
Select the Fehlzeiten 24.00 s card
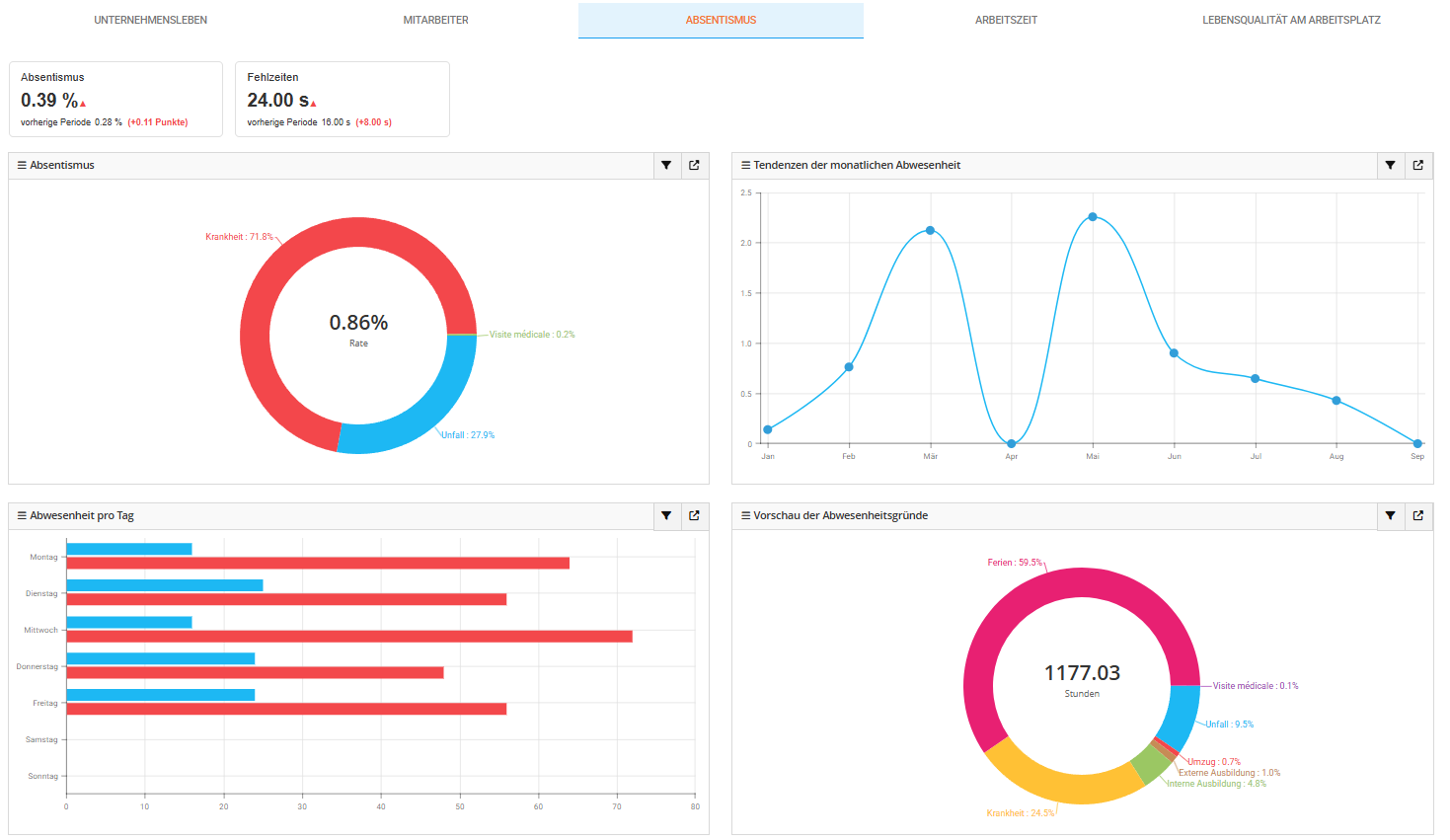tap(342, 99)
